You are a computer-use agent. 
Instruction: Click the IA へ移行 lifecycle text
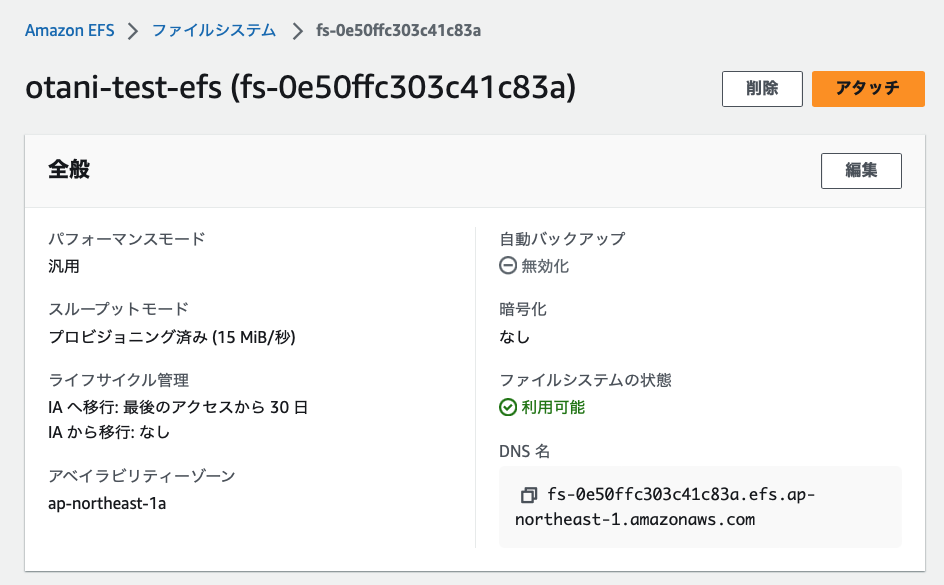pyautogui.click(x=178, y=407)
